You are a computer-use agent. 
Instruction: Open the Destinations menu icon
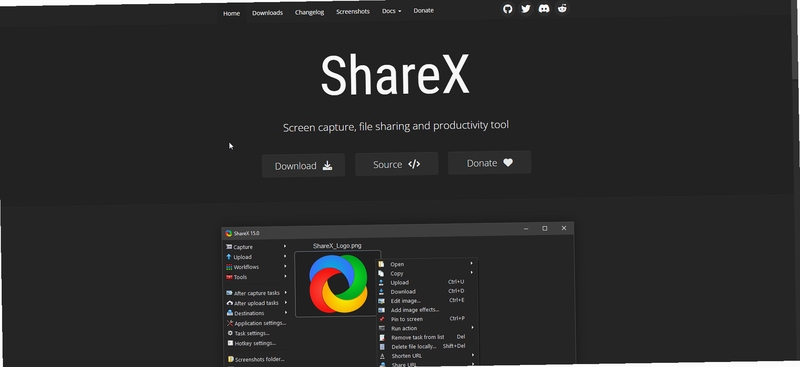coord(230,313)
